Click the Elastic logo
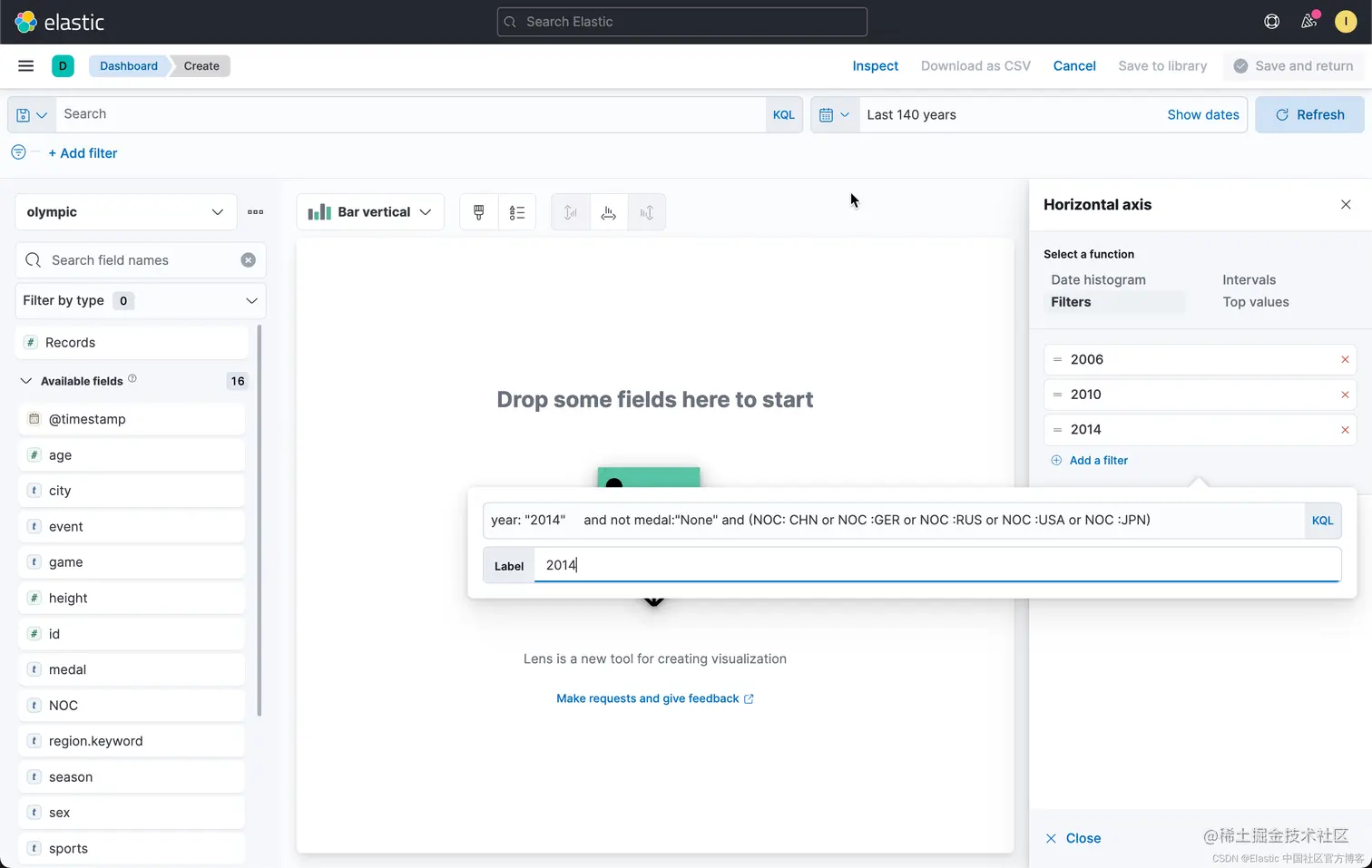This screenshot has width=1372, height=868. [60, 22]
